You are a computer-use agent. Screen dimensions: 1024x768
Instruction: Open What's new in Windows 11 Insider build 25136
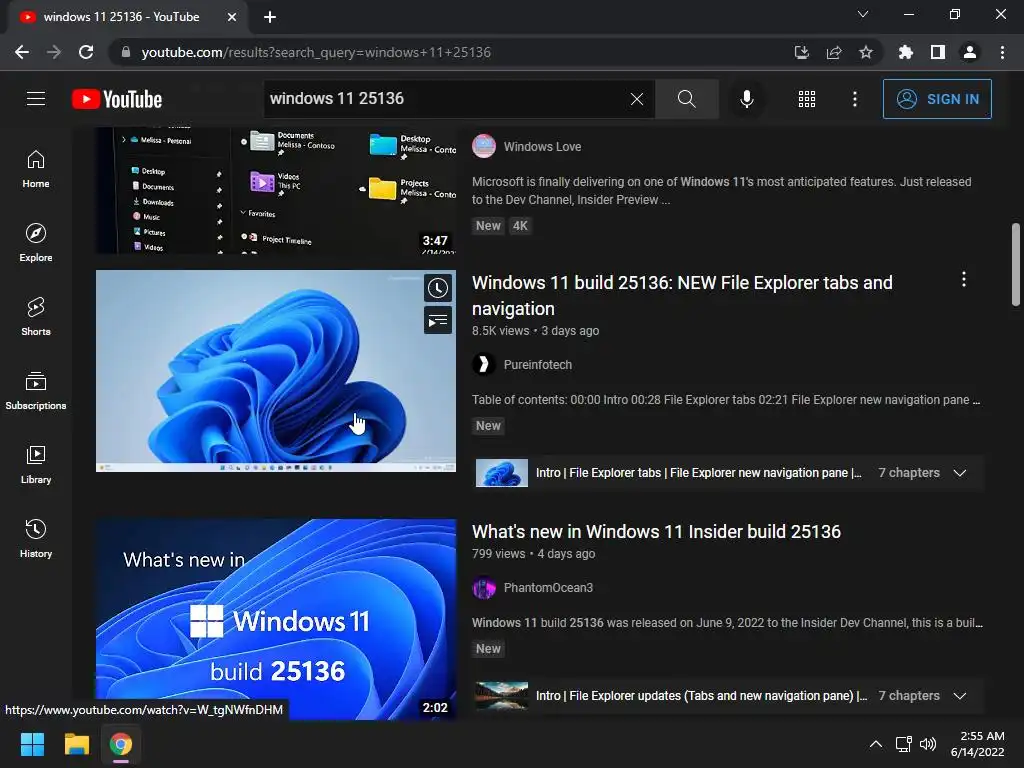[656, 532]
